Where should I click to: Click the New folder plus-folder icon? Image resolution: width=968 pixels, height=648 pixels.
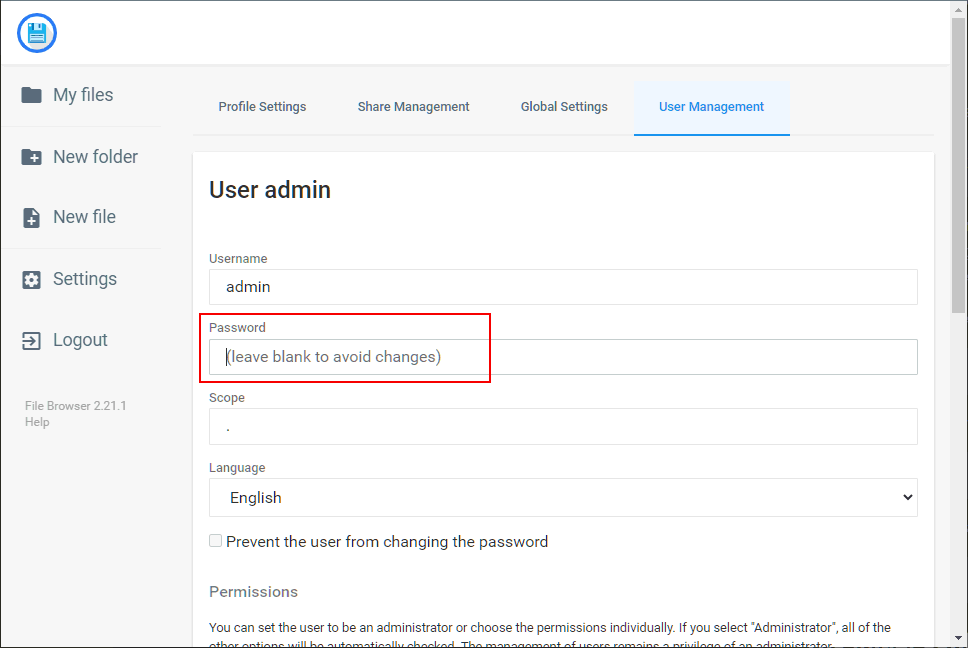[32, 157]
